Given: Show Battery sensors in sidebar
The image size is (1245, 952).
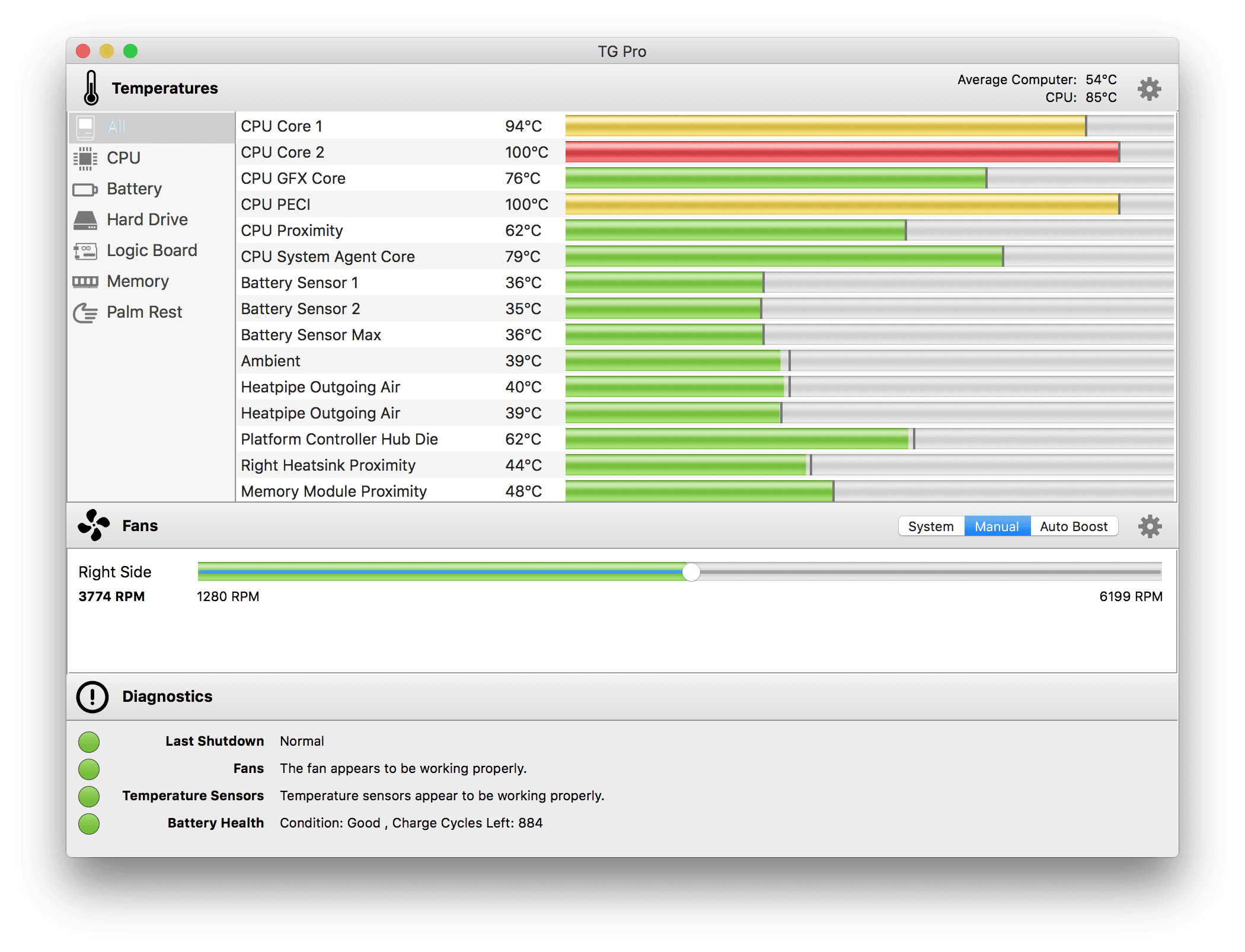Looking at the screenshot, I should (x=152, y=189).
